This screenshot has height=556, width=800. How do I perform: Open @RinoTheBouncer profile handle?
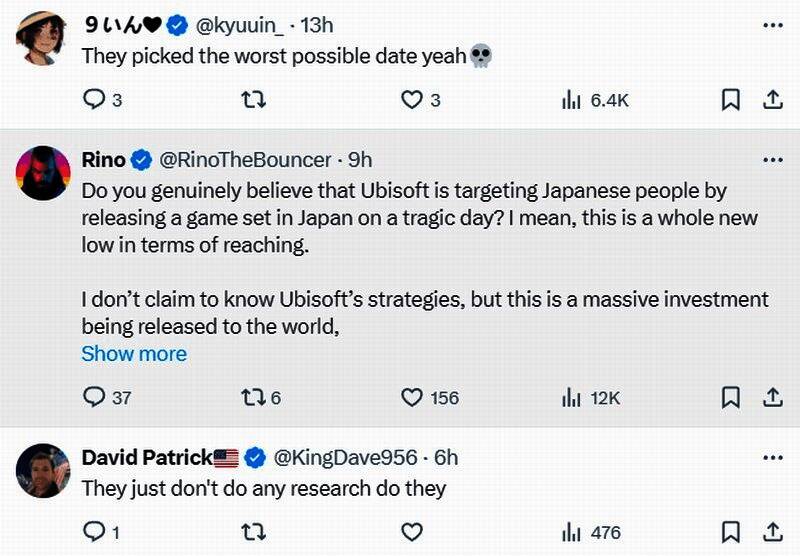pyautogui.click(x=244, y=160)
